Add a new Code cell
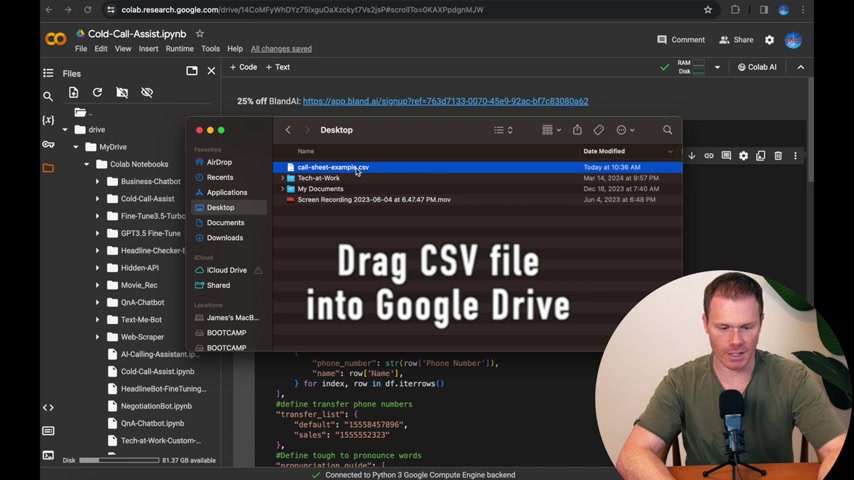The image size is (854, 480). pos(243,67)
